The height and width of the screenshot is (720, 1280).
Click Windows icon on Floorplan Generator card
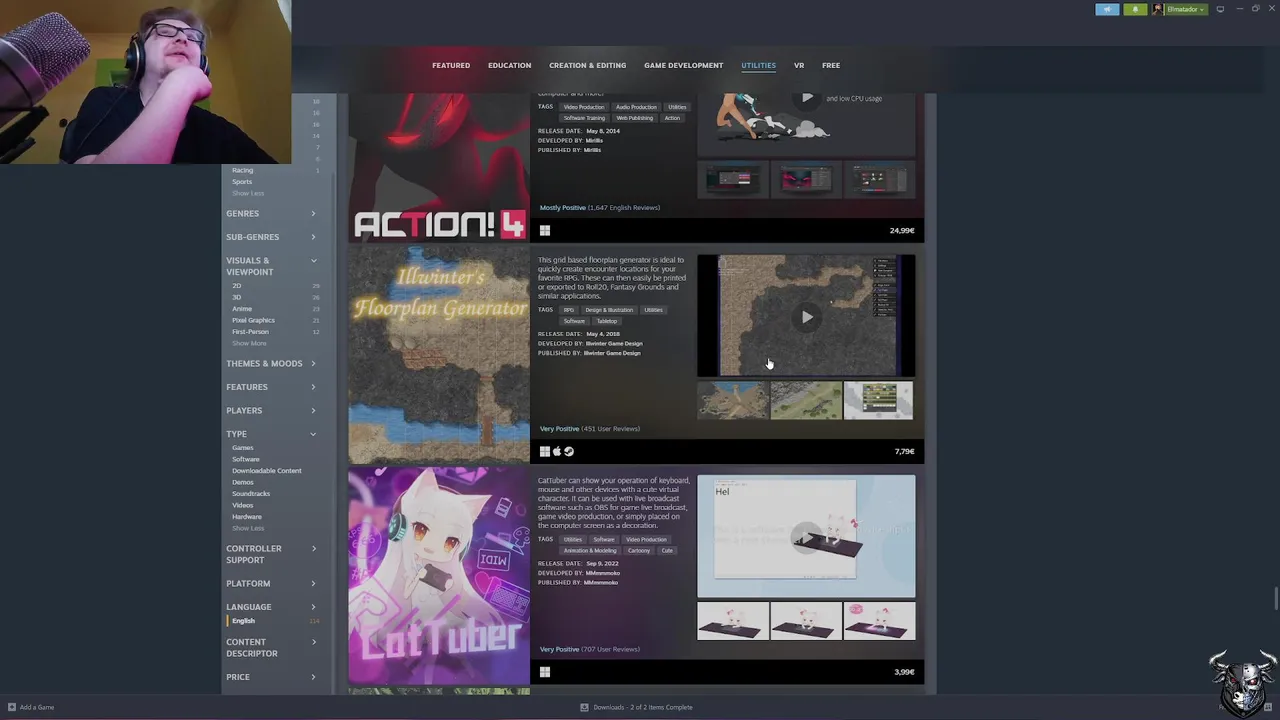[x=545, y=452]
